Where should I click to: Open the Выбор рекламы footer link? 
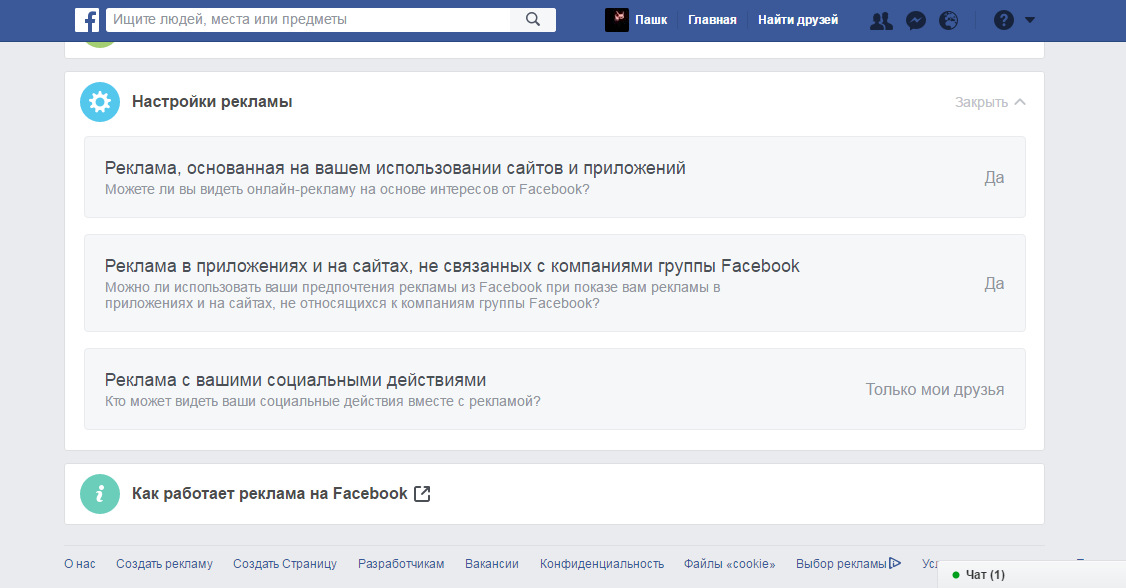[841, 564]
